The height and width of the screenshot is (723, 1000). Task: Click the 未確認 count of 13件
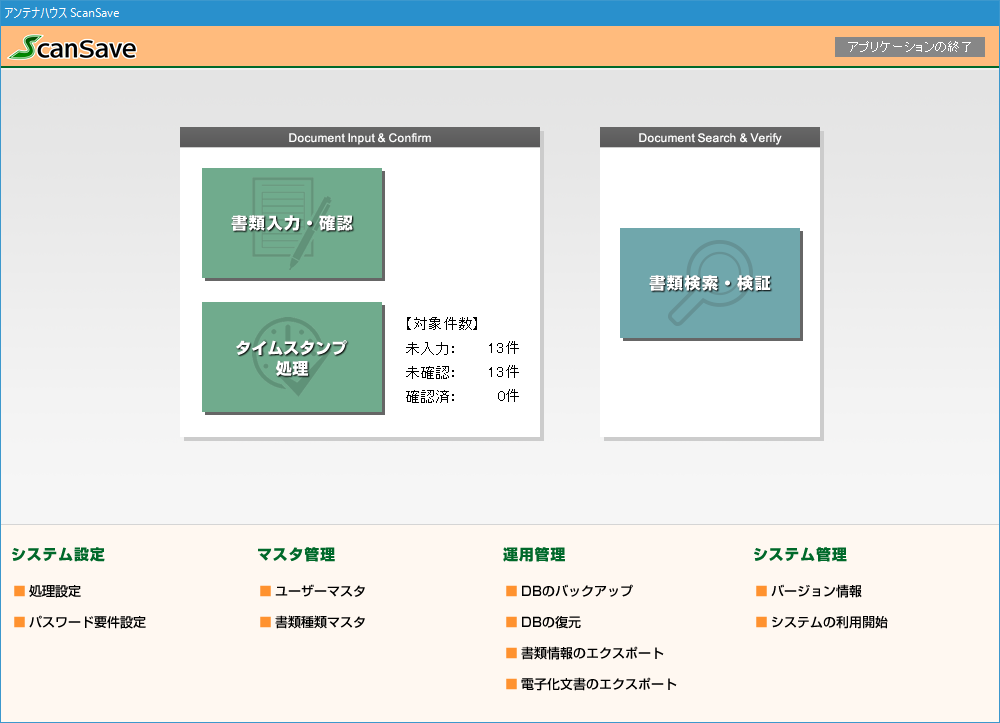(503, 372)
